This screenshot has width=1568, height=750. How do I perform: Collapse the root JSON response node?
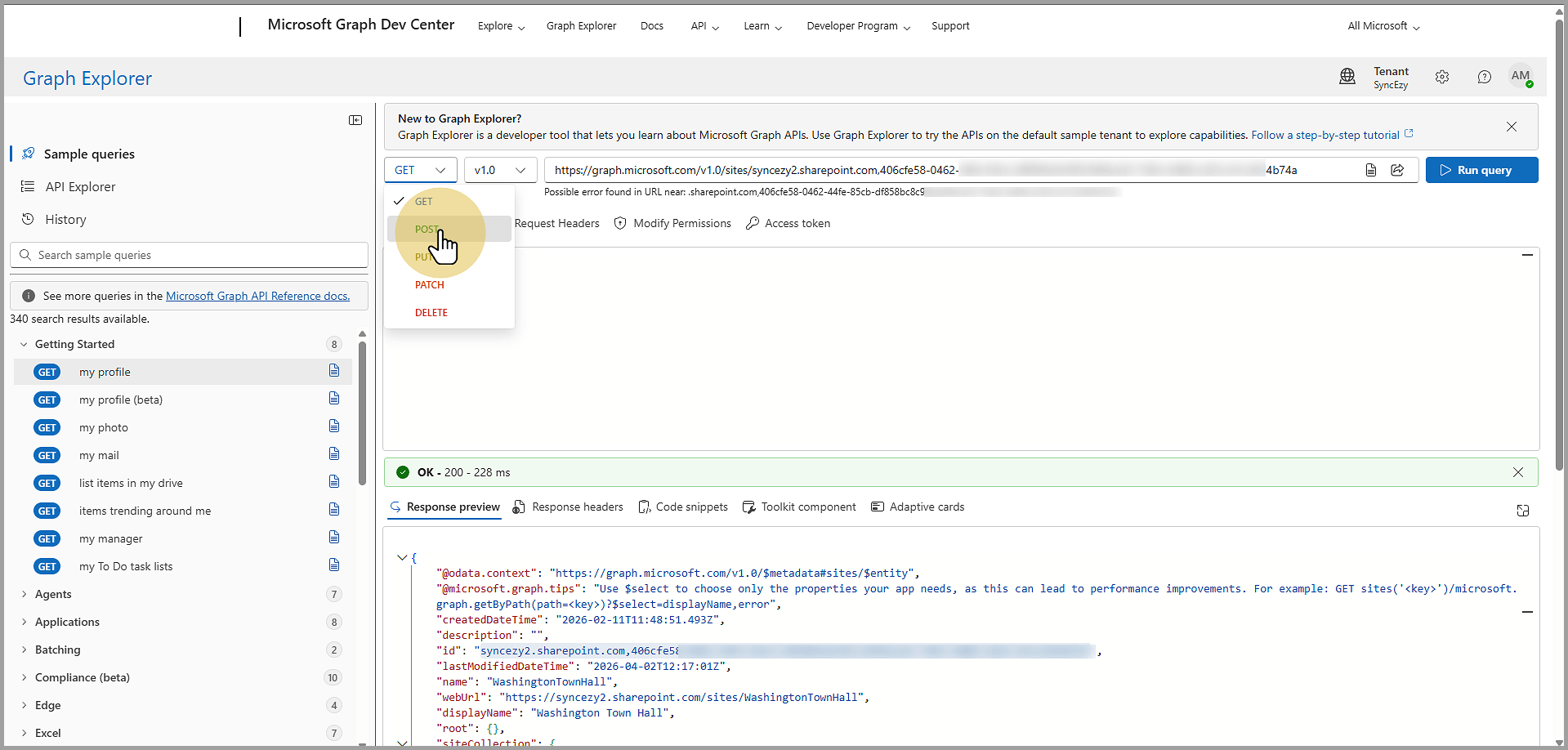coord(402,558)
